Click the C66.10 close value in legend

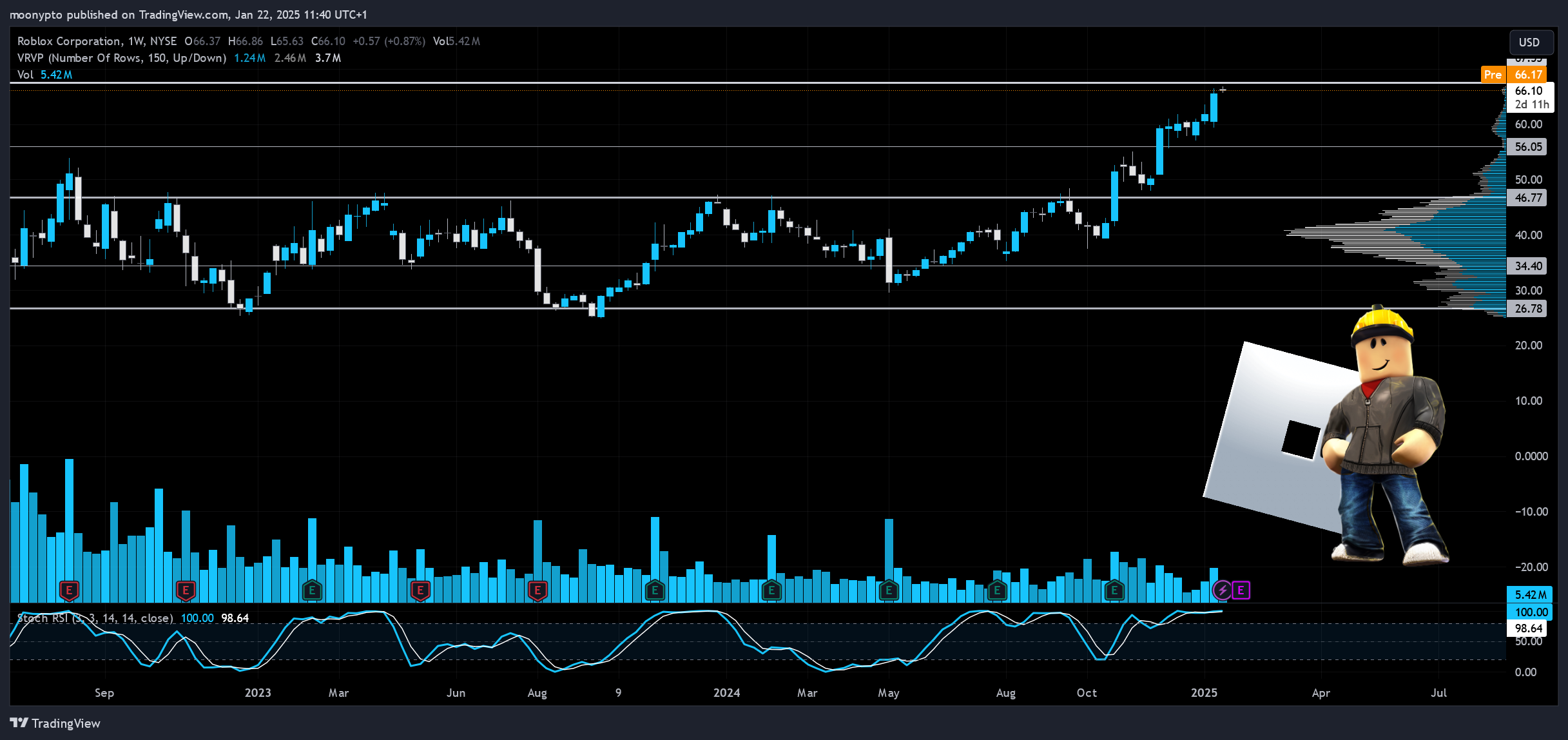(328, 41)
